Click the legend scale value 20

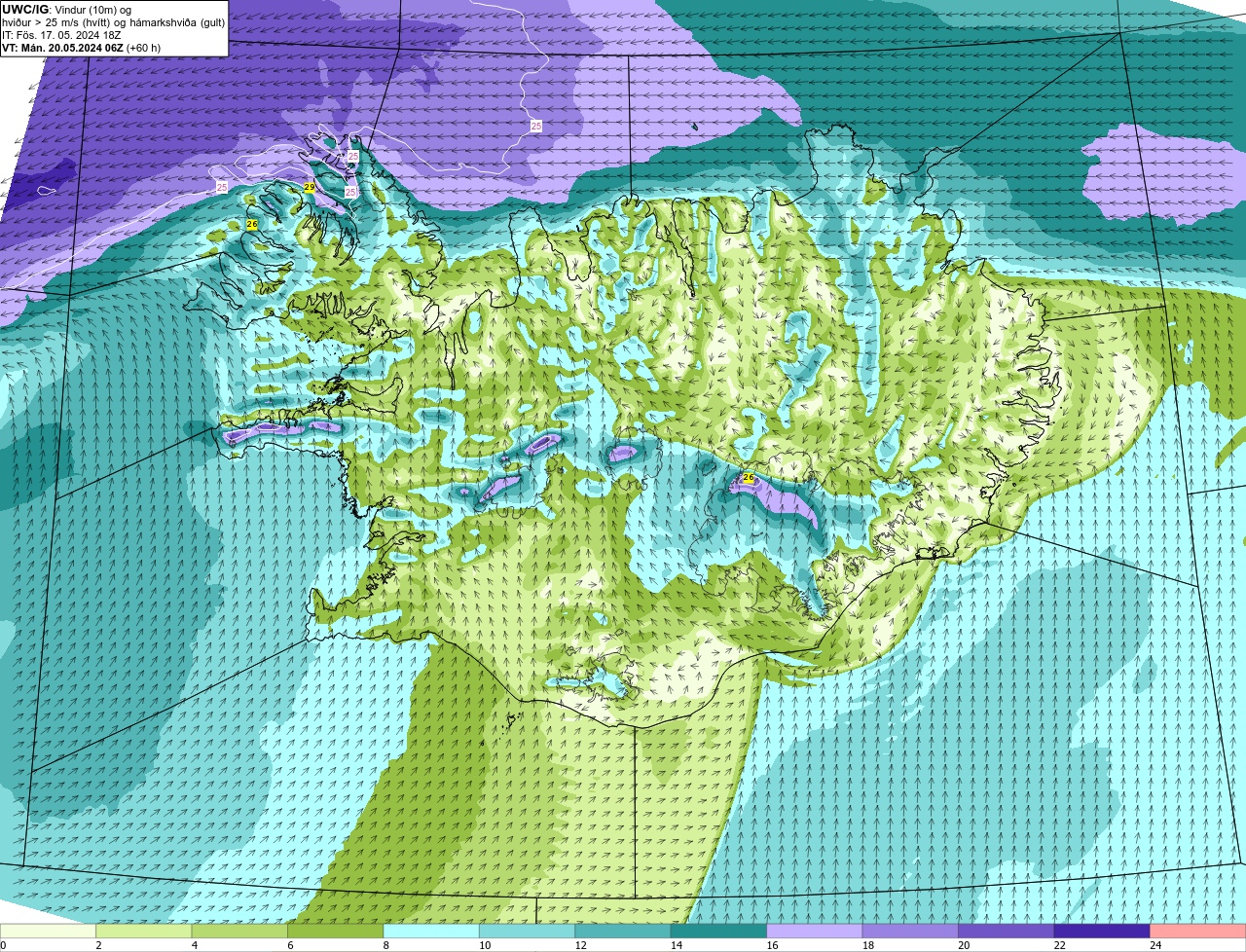tap(964, 944)
